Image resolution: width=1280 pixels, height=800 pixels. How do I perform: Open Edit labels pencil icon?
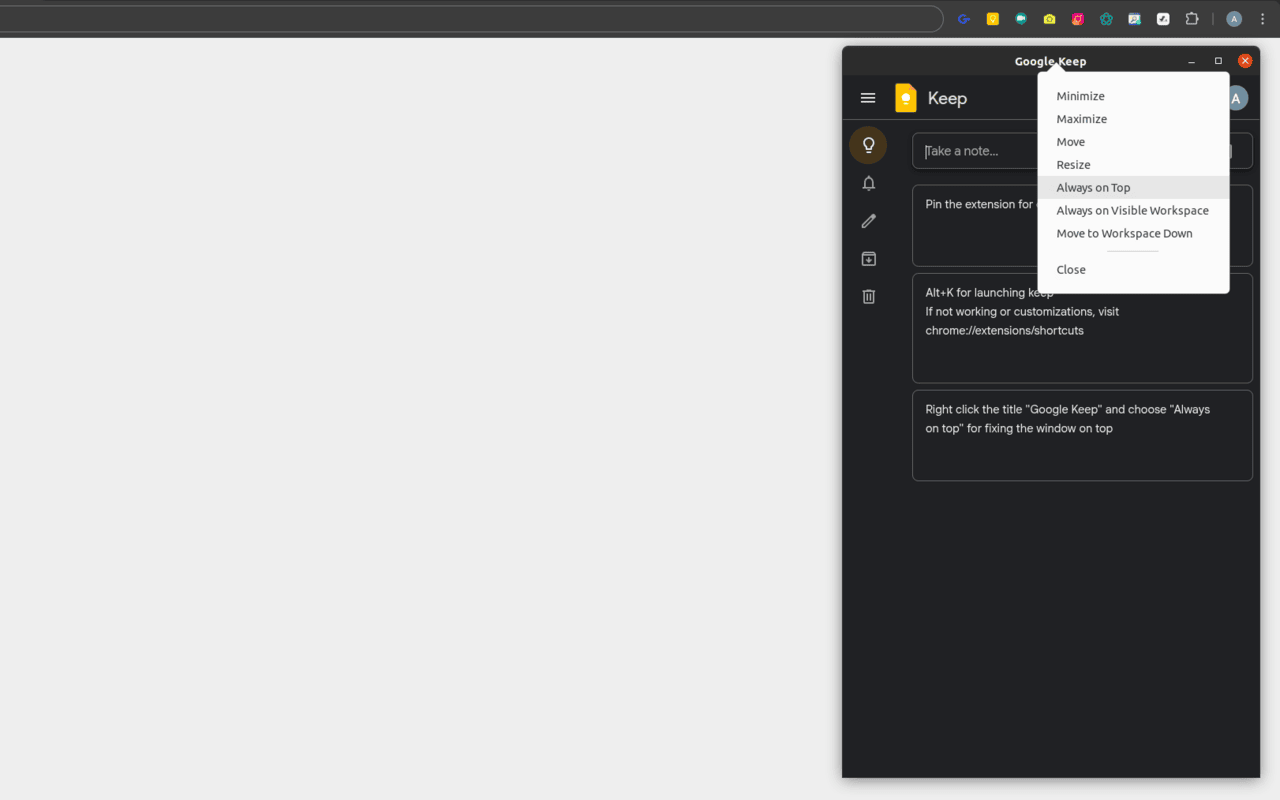(x=868, y=221)
